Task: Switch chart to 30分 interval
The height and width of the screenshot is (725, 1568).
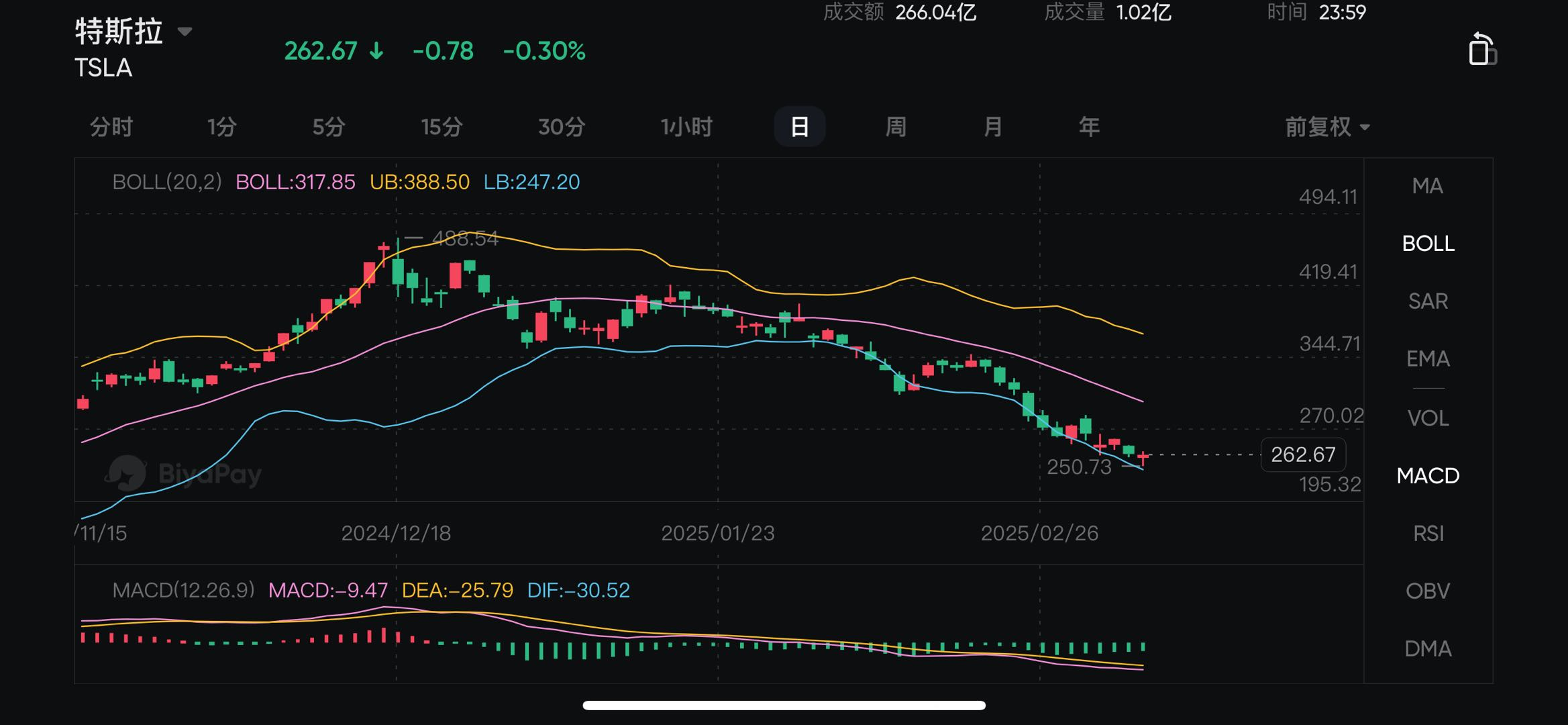Action: click(562, 127)
